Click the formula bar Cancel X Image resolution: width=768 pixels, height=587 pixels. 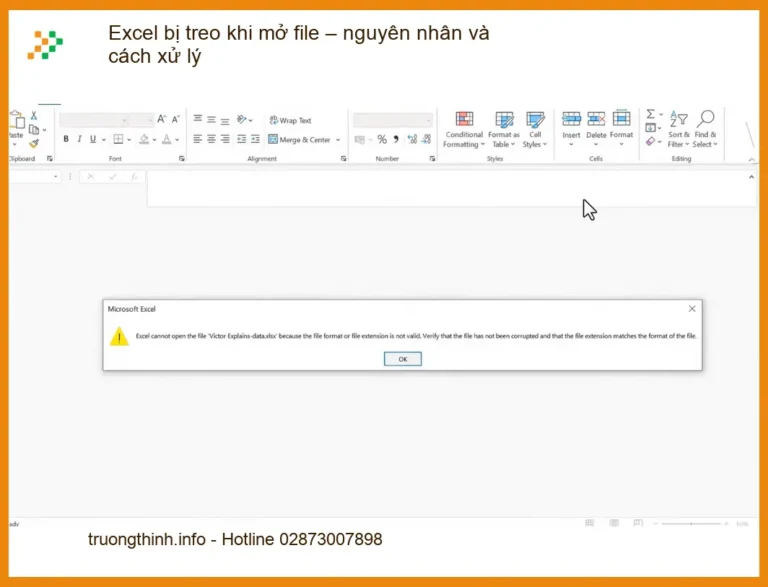pos(91,176)
